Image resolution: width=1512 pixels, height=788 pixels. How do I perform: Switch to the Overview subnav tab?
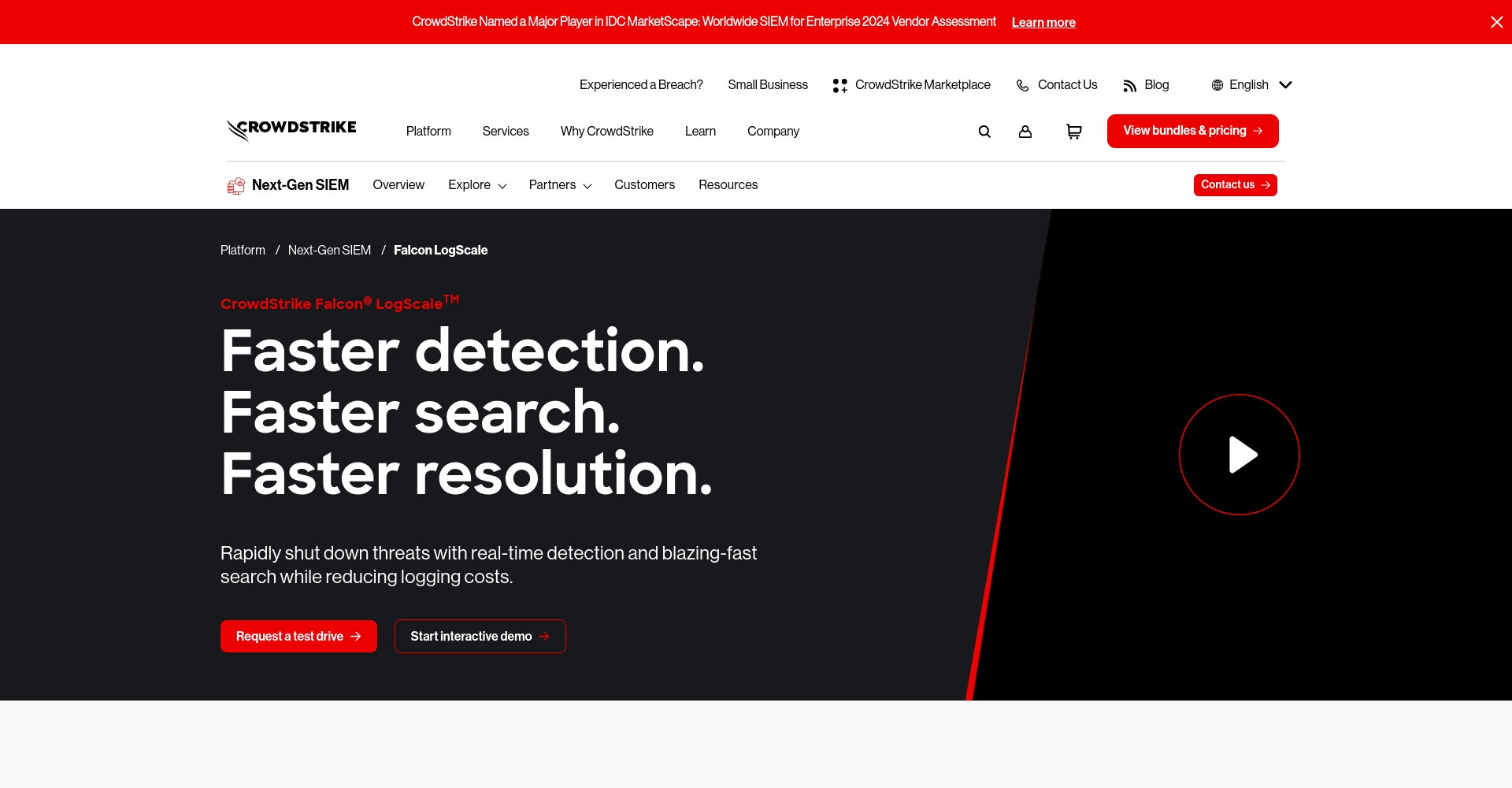click(x=398, y=185)
